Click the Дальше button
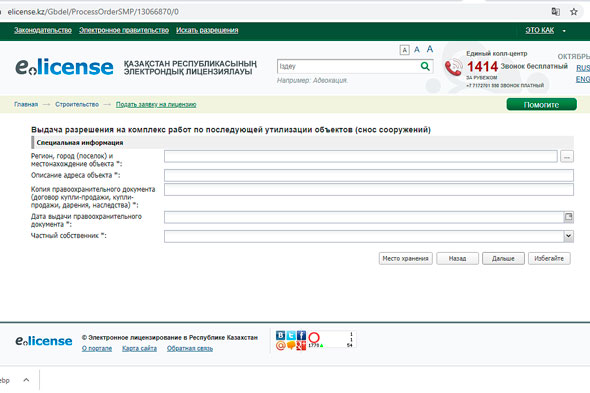Viewport: 590px width, 393px height. pos(503,259)
